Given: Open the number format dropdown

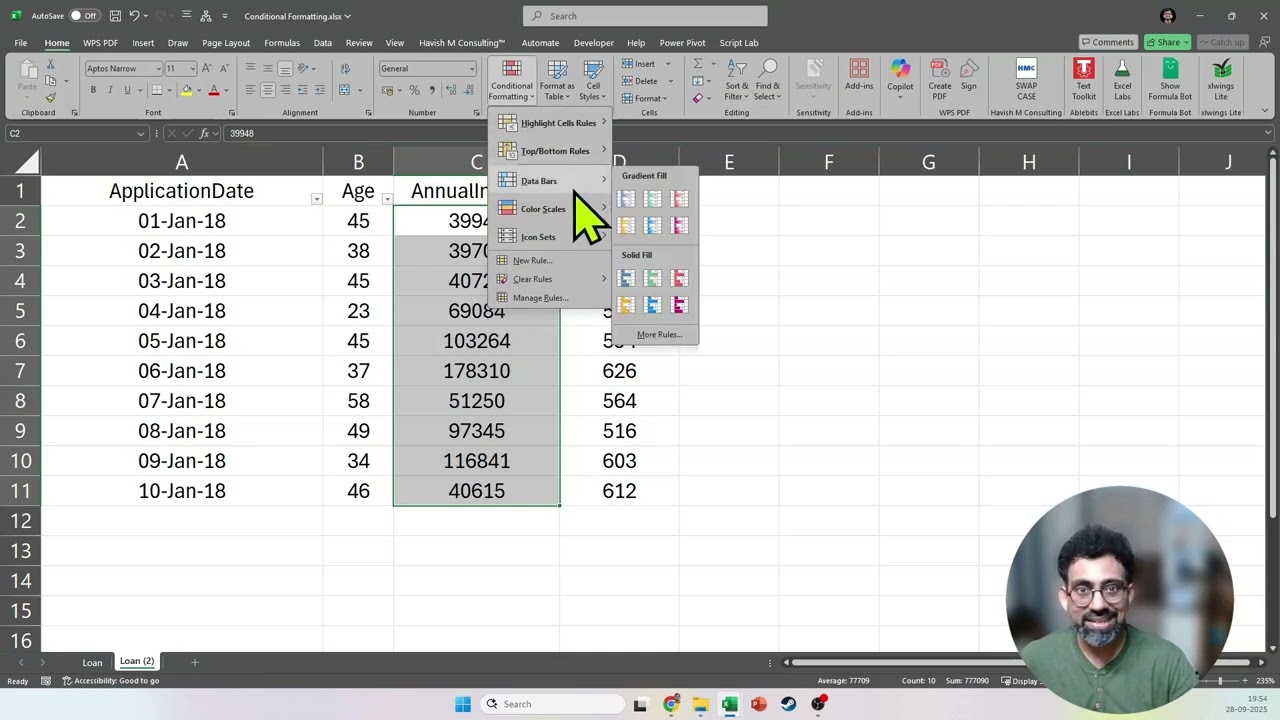Looking at the screenshot, I should coord(472,69).
